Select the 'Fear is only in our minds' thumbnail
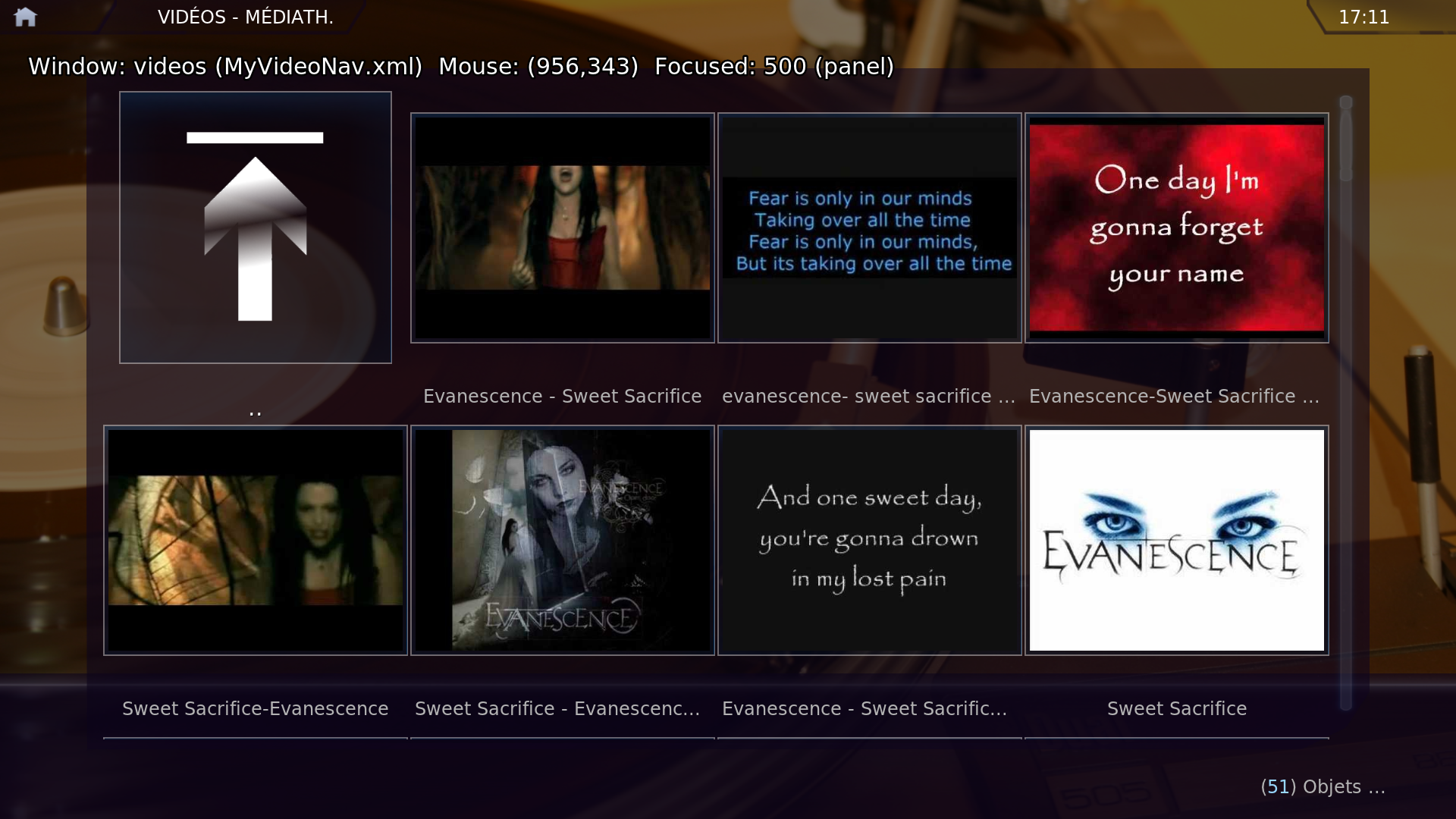 (x=870, y=227)
